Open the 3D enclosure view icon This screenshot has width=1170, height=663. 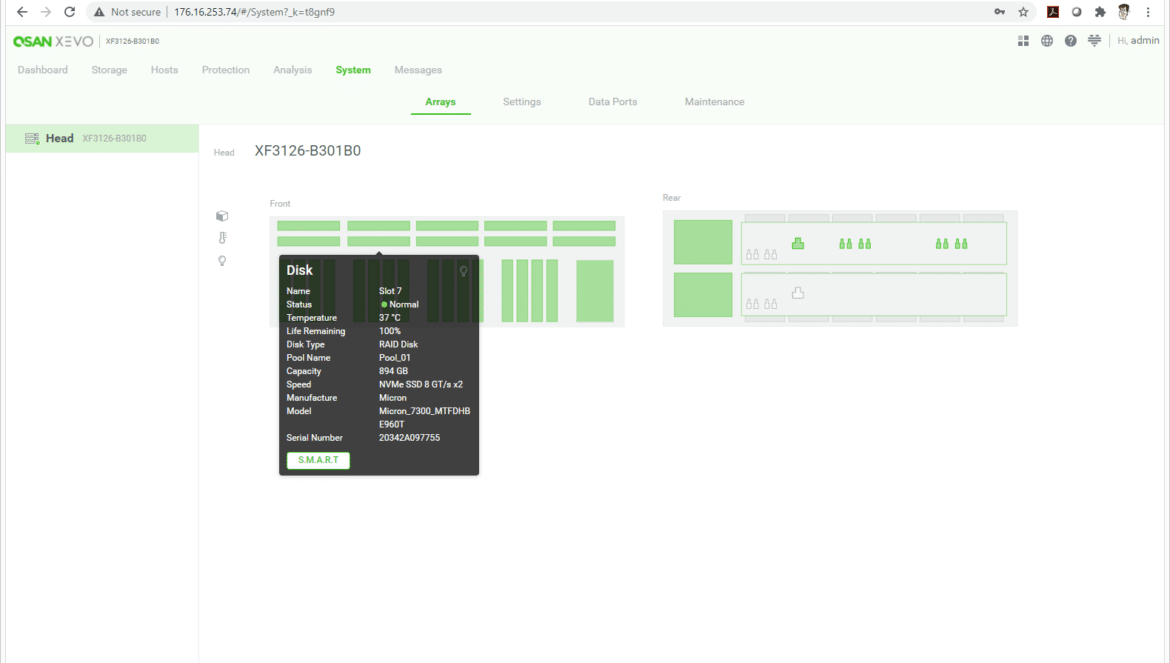coord(222,216)
